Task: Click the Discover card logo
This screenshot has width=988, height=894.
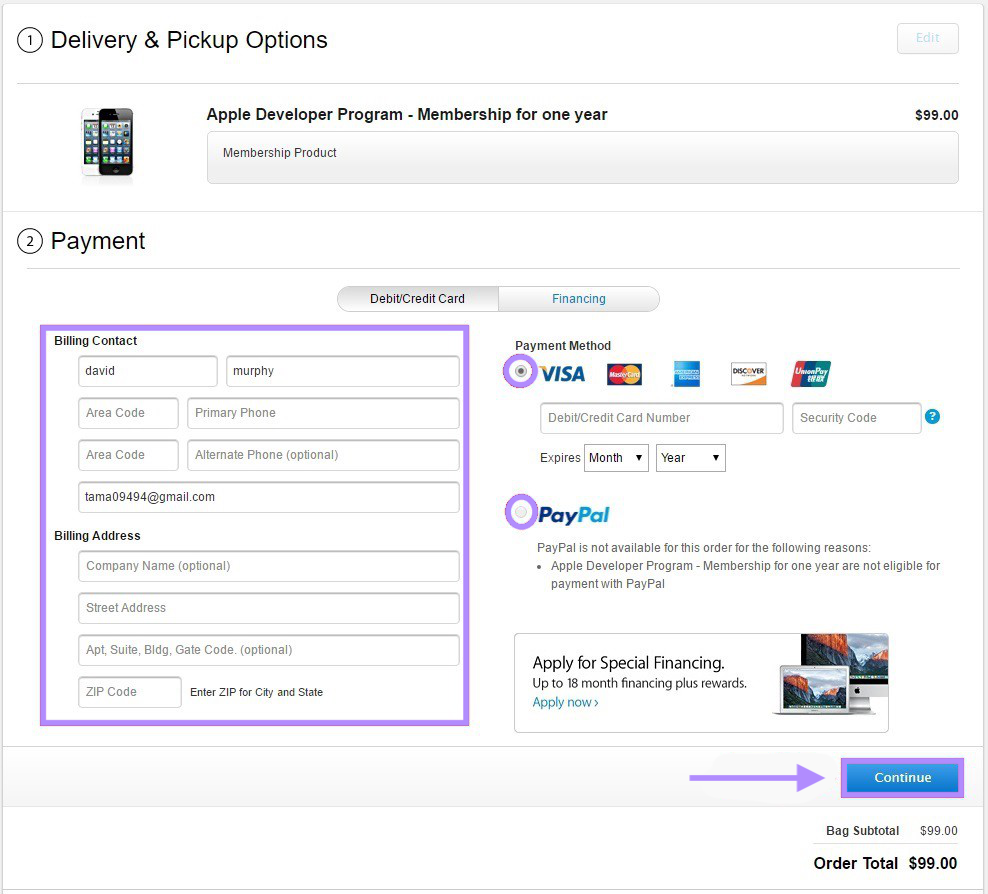Action: [748, 374]
